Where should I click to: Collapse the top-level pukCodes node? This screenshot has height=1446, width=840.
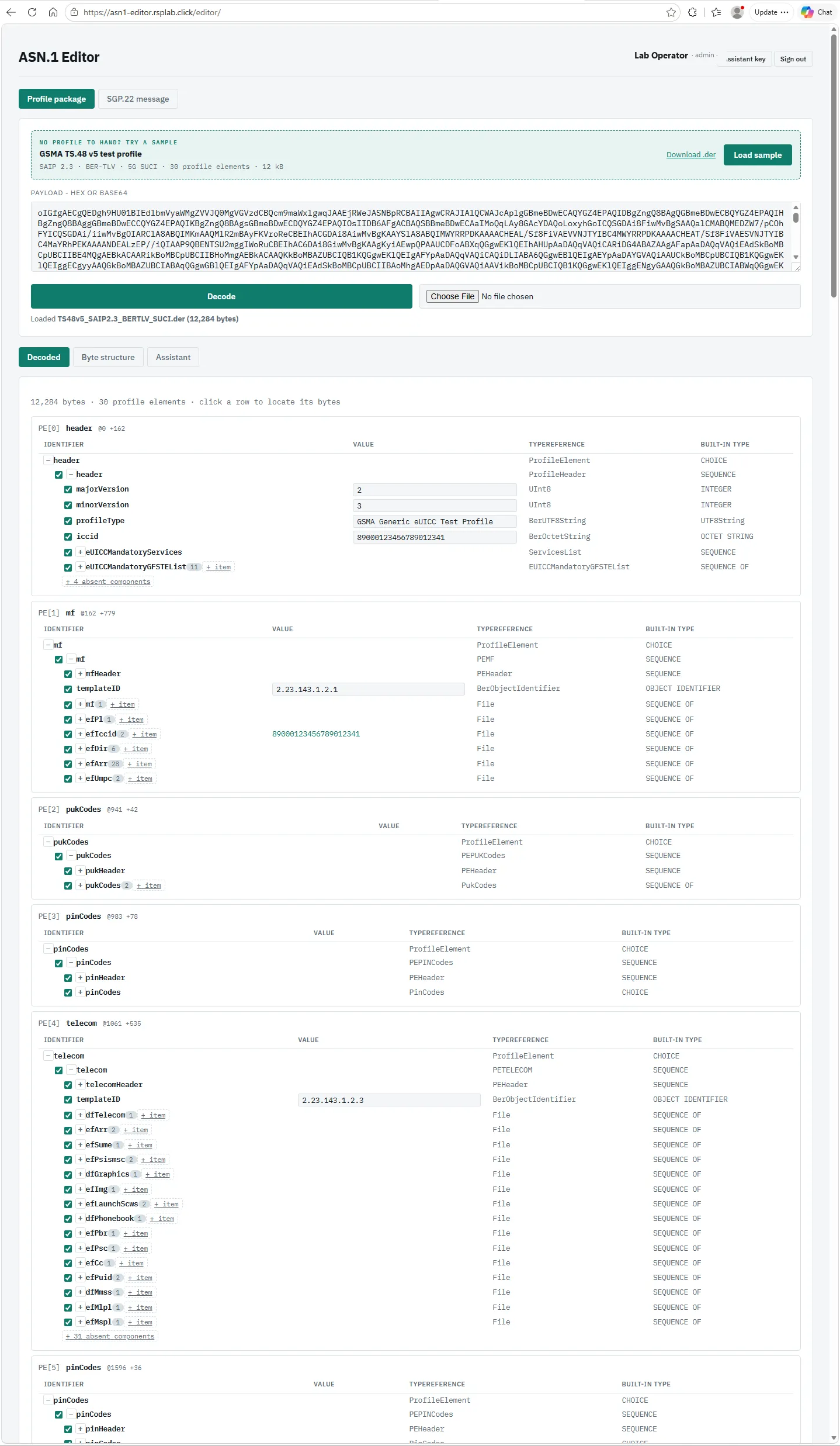click(x=48, y=842)
